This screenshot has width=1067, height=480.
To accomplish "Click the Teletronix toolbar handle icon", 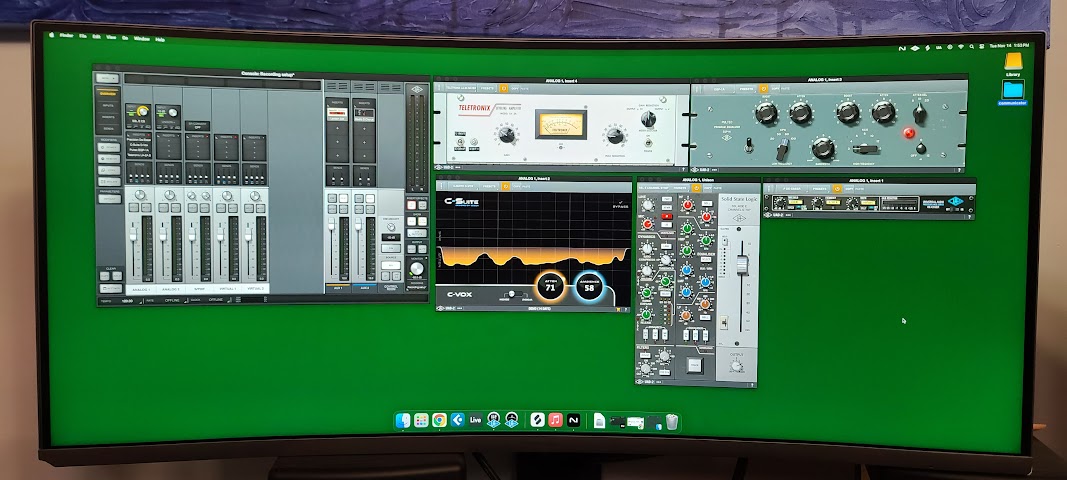I will (x=439, y=88).
